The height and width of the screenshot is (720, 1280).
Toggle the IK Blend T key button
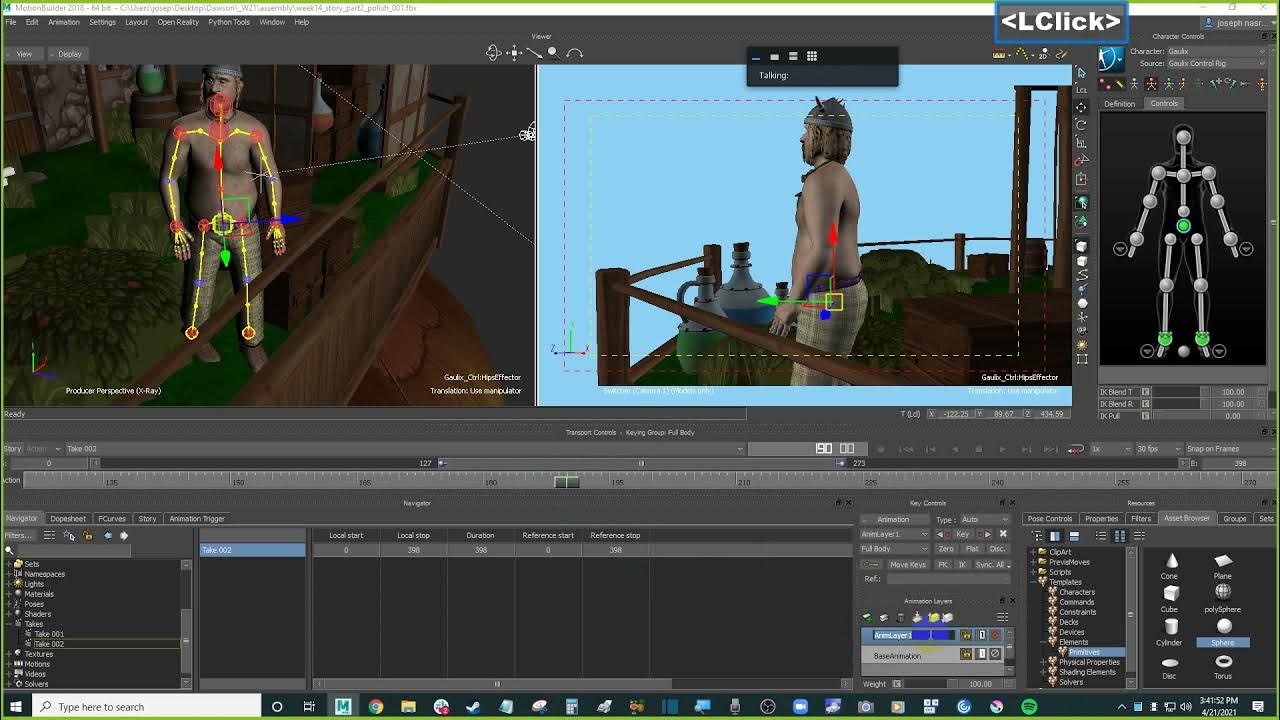tap(1146, 392)
